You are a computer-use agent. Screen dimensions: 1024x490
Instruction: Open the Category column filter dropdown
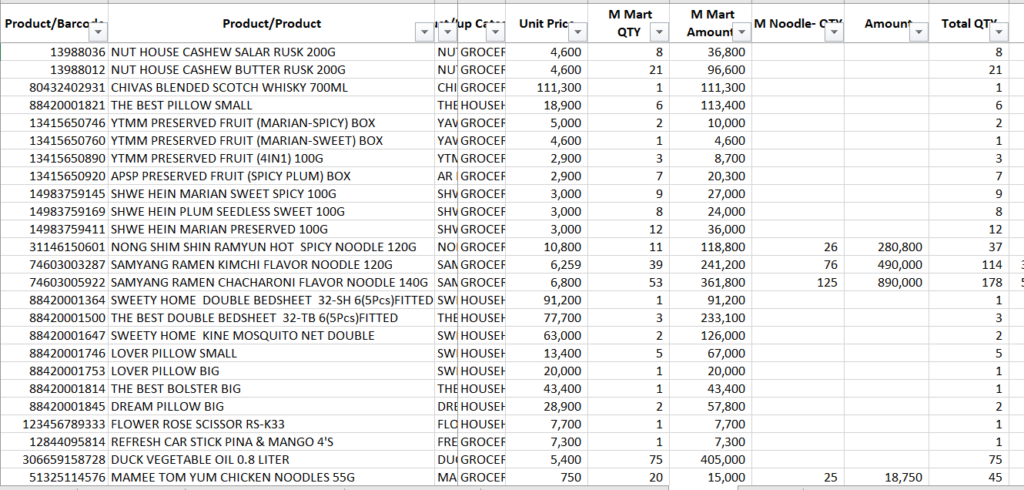tap(496, 32)
